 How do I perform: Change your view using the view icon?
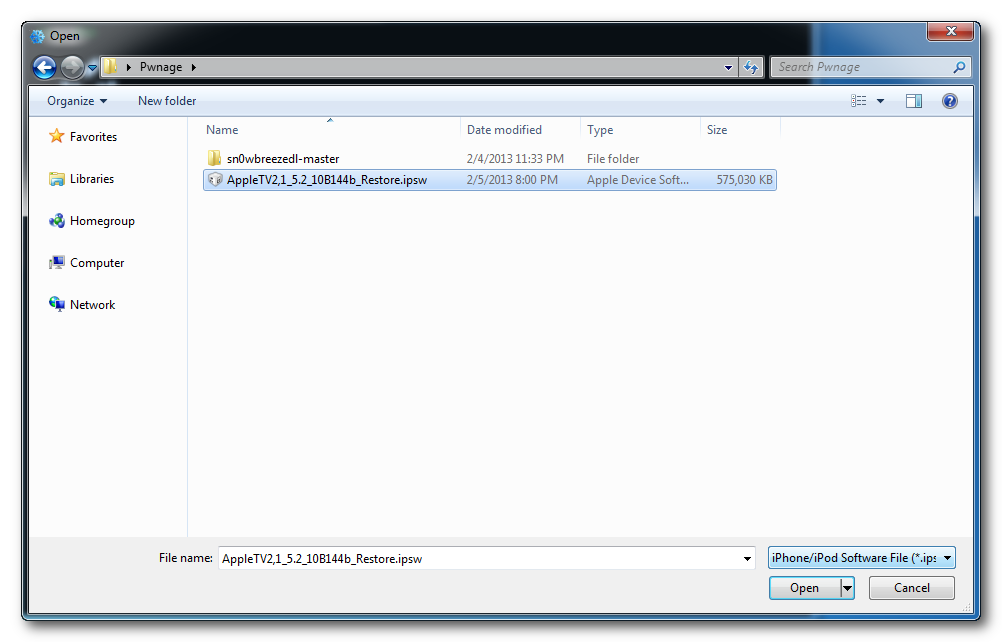(858, 101)
